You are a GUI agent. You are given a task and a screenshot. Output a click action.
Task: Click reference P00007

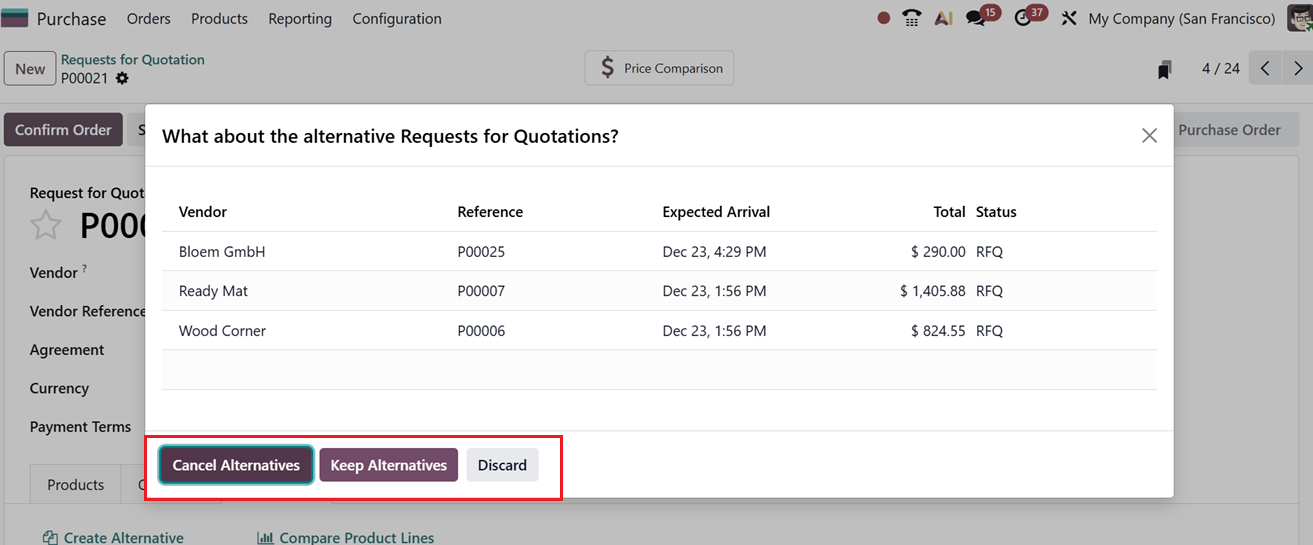pyautogui.click(x=481, y=291)
